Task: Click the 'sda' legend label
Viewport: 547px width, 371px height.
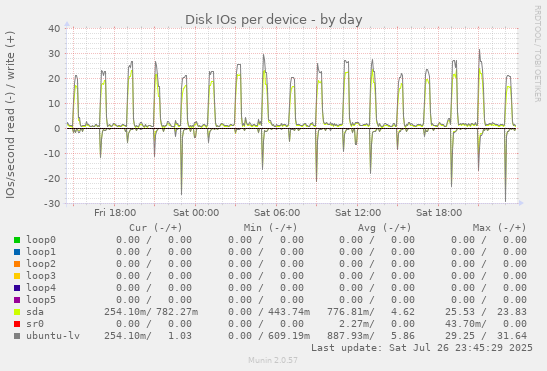Action: pyautogui.click(x=35, y=312)
